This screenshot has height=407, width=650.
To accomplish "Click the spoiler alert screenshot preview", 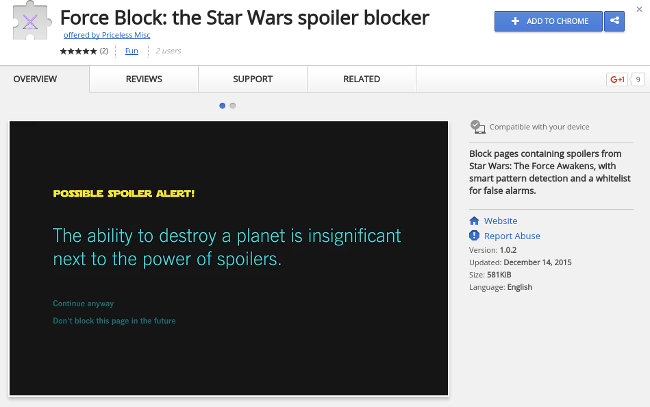I will coord(229,258).
